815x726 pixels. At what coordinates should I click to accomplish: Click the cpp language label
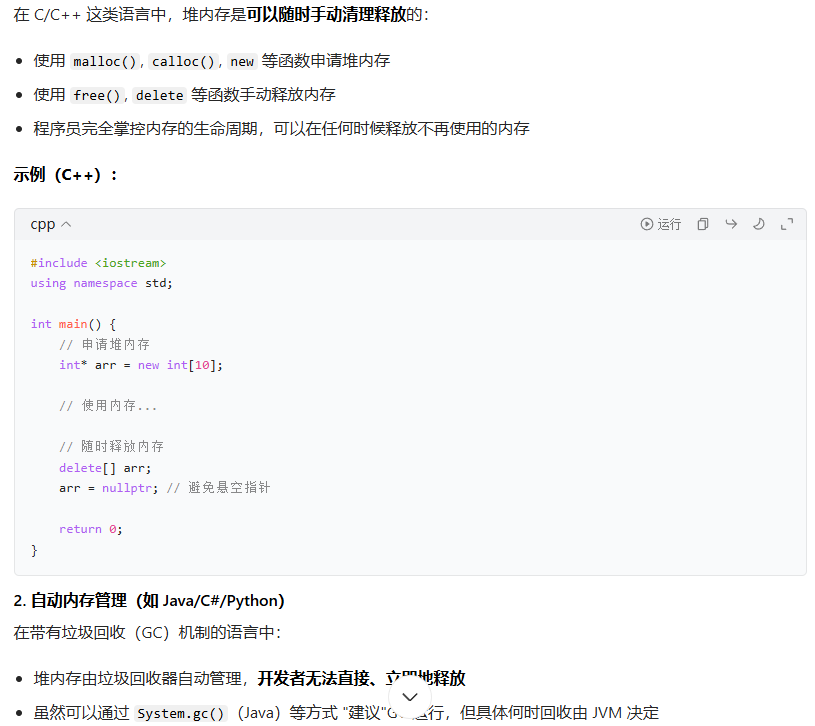coord(42,224)
